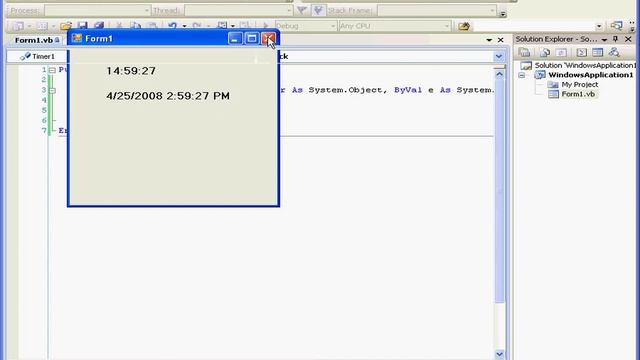The height and width of the screenshot is (360, 640).
Task: Click line number 5 in code editor
Action: (44, 110)
